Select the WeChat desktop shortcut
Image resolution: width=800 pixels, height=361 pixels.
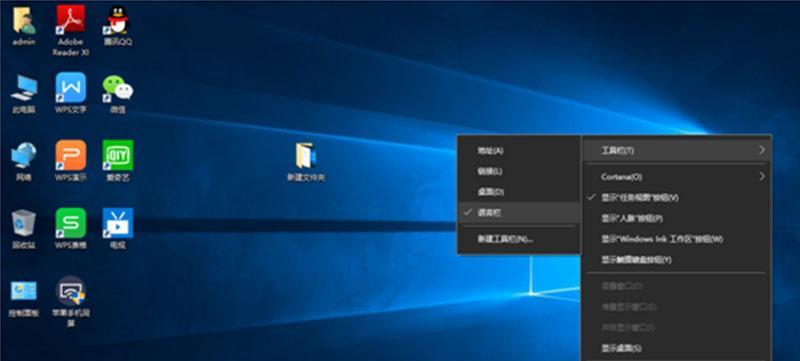click(x=118, y=88)
